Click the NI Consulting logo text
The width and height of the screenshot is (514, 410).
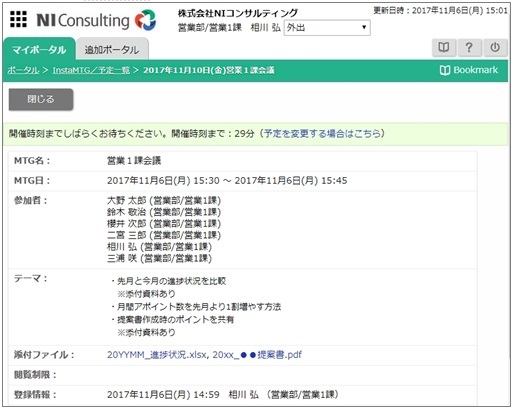pos(83,20)
